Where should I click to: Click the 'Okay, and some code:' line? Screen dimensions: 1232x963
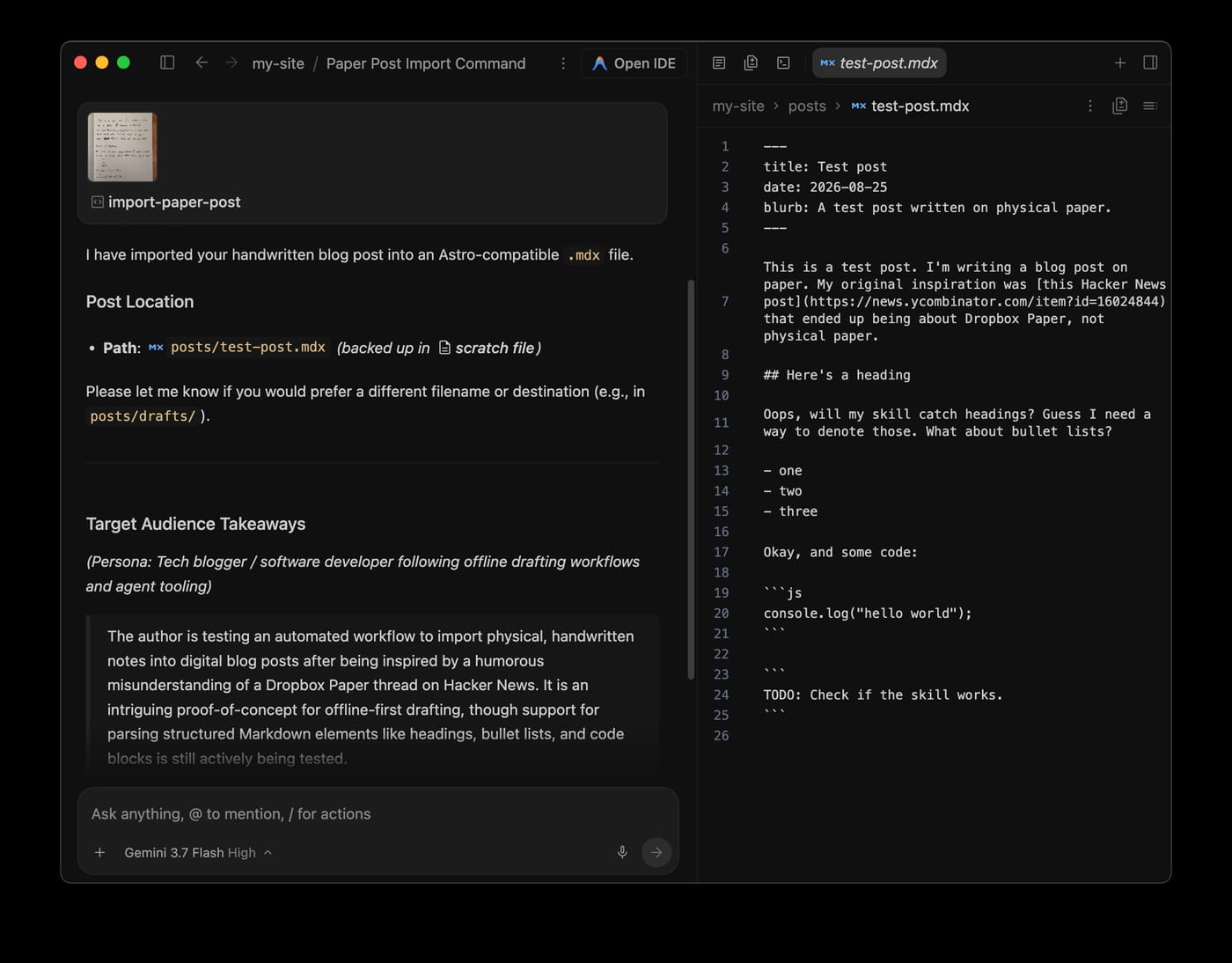coord(840,552)
